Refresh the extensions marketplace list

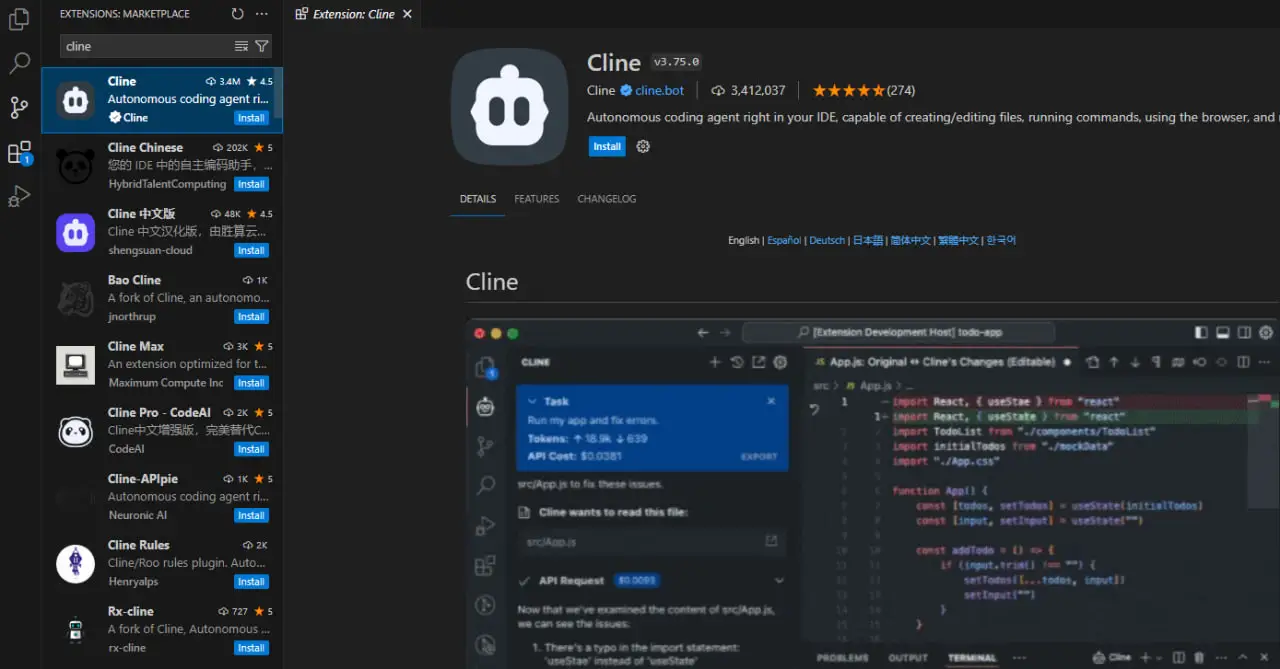pyautogui.click(x=237, y=14)
